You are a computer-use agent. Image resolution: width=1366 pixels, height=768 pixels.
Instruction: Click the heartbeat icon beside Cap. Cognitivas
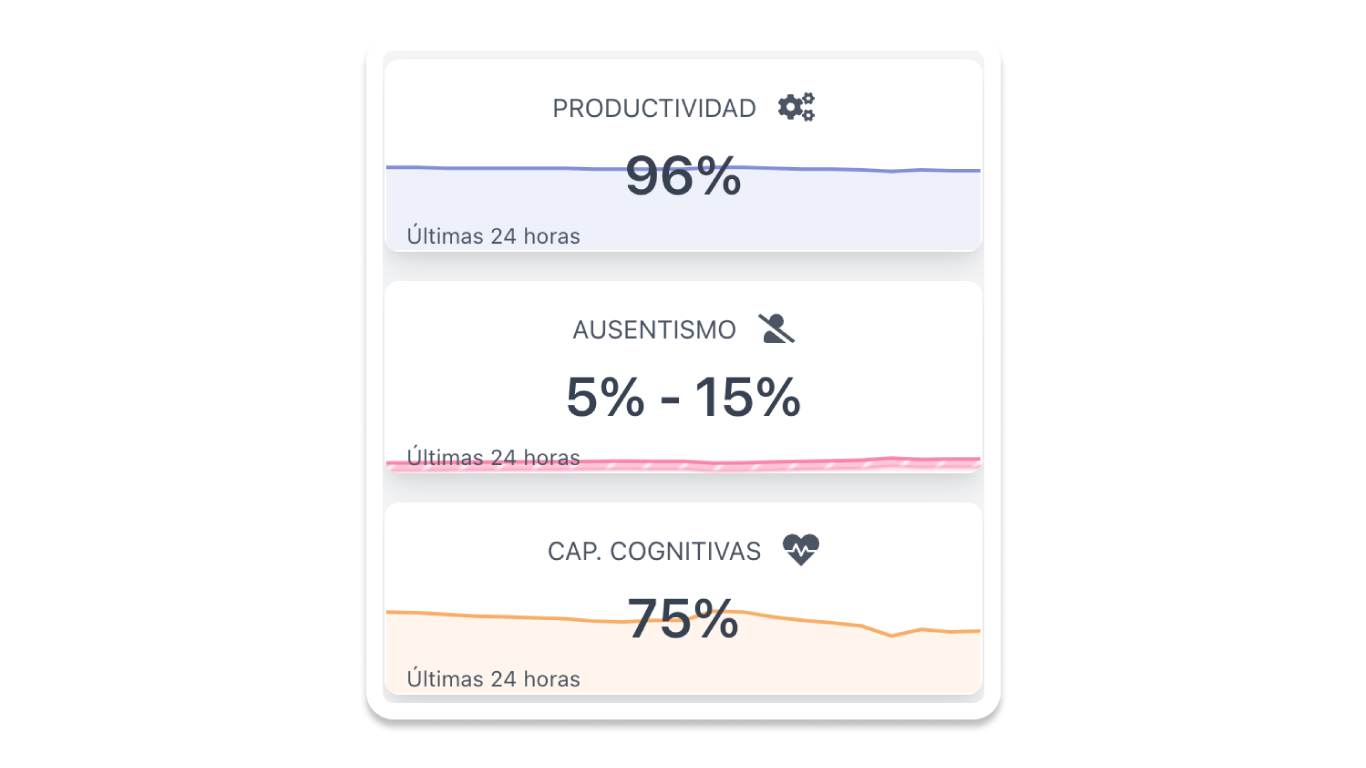tap(800, 550)
